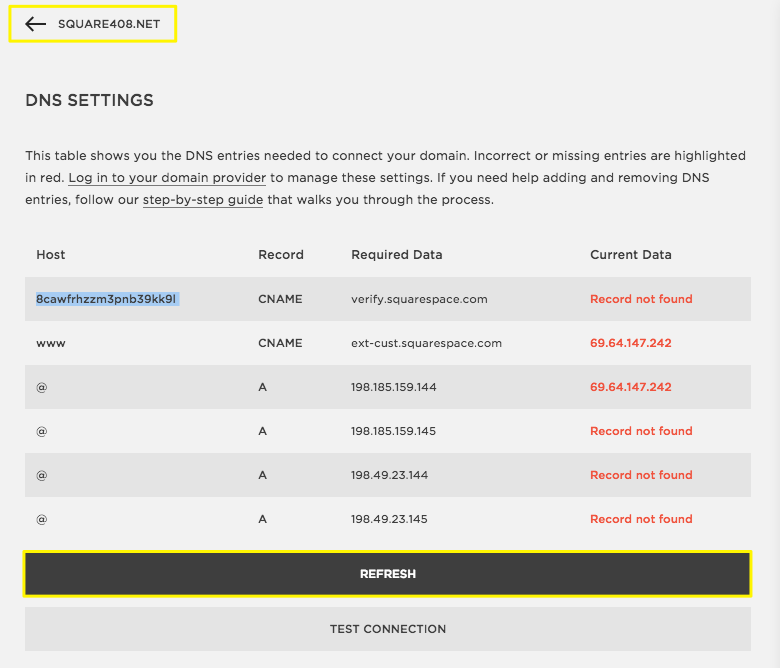Click the www host cell

(x=51, y=343)
